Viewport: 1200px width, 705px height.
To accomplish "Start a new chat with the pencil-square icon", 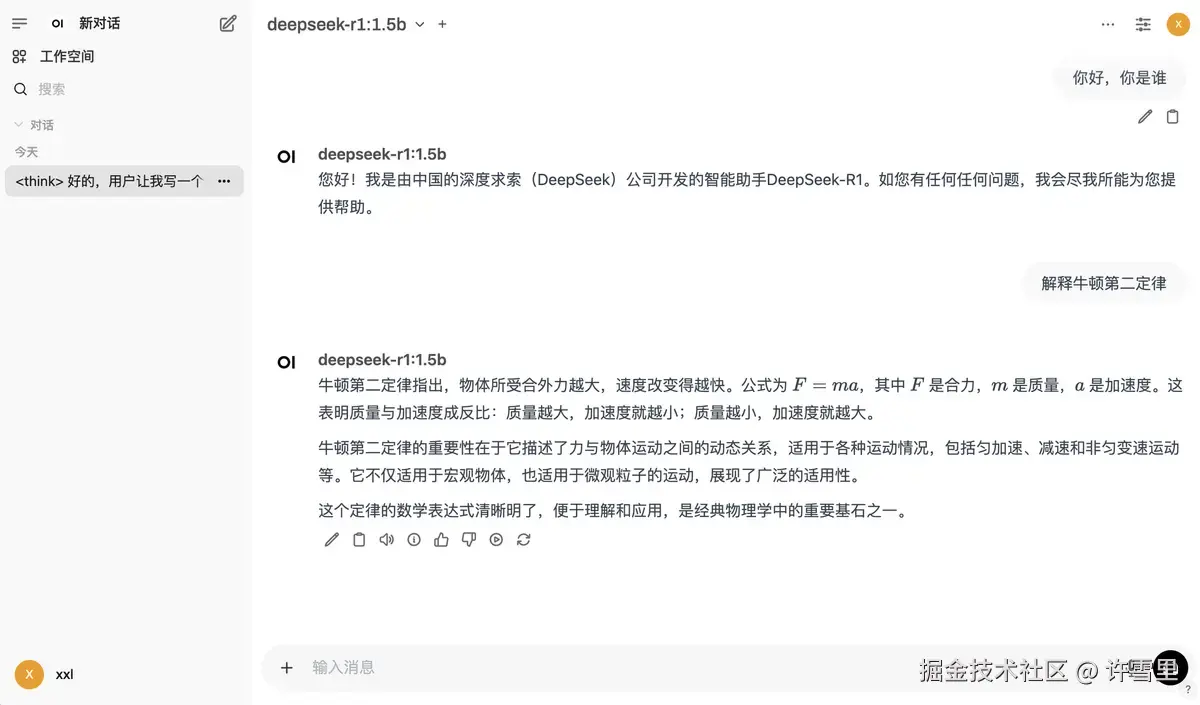I will [228, 23].
